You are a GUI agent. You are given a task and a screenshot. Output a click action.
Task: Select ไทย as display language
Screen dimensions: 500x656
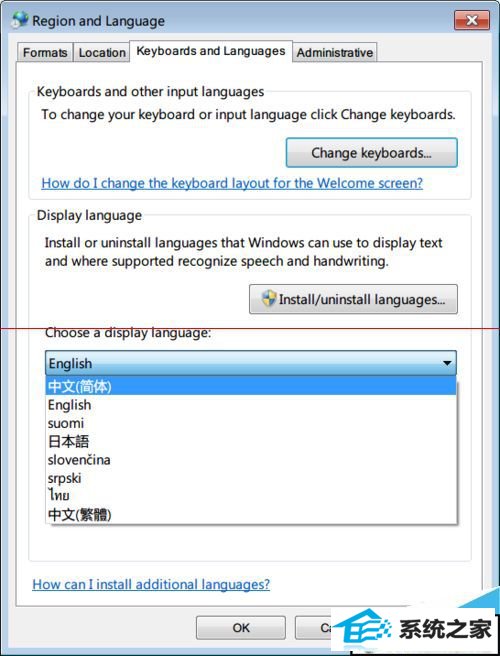click(251, 496)
